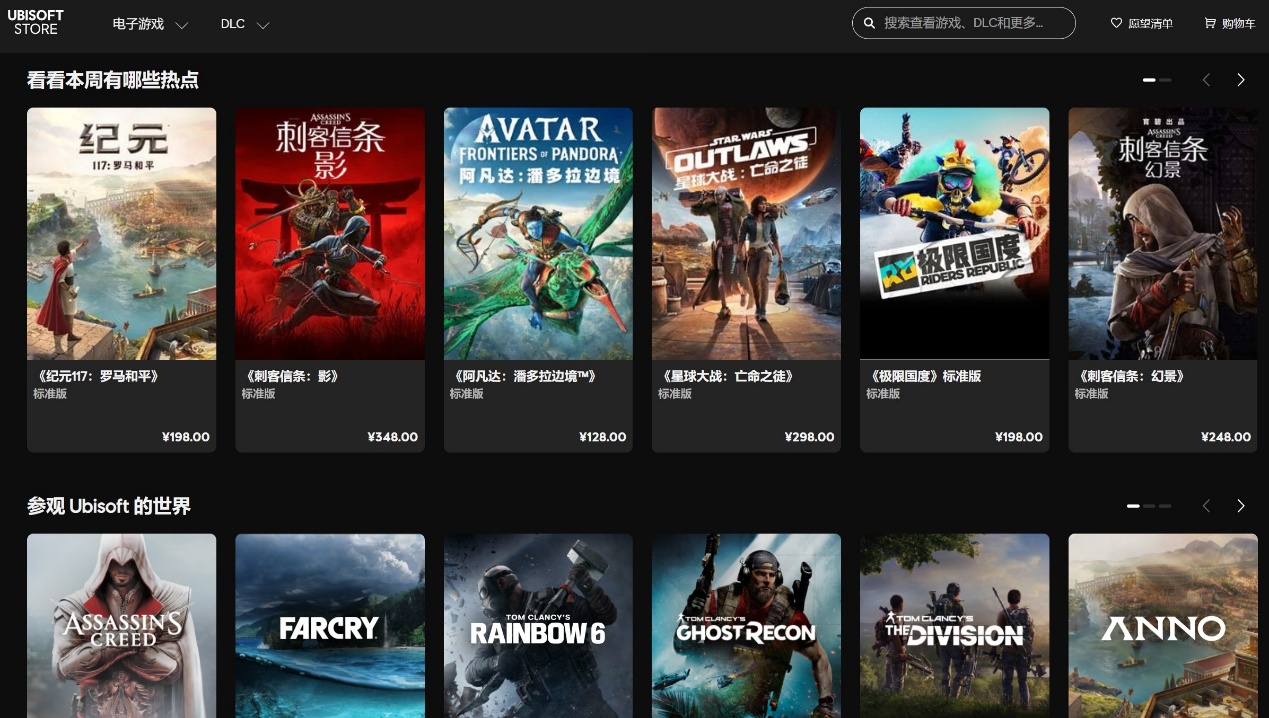
Task: Click the 《刺客信条：影》 title
Action: click(x=291, y=377)
